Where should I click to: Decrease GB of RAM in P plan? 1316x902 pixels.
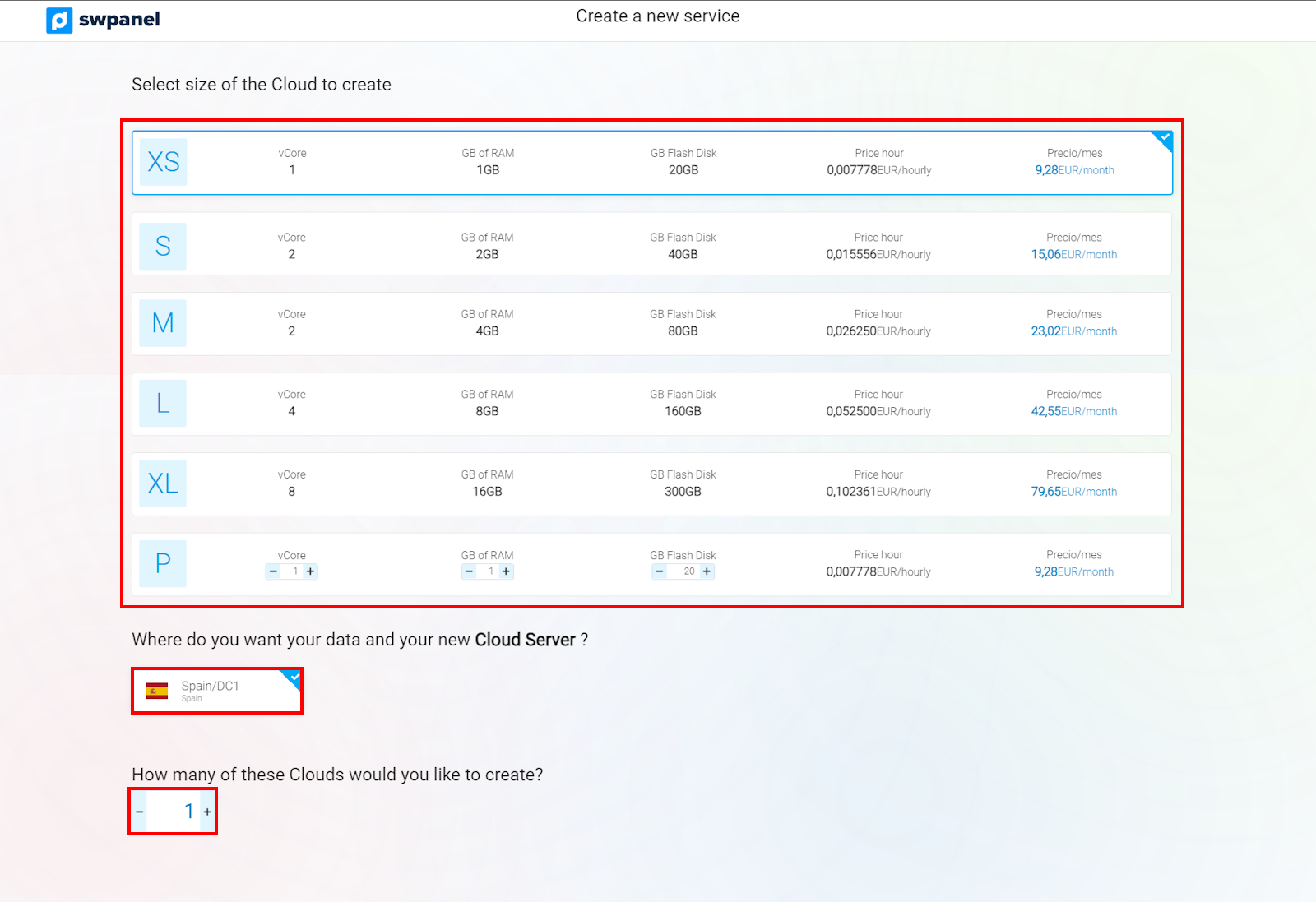coord(469,571)
